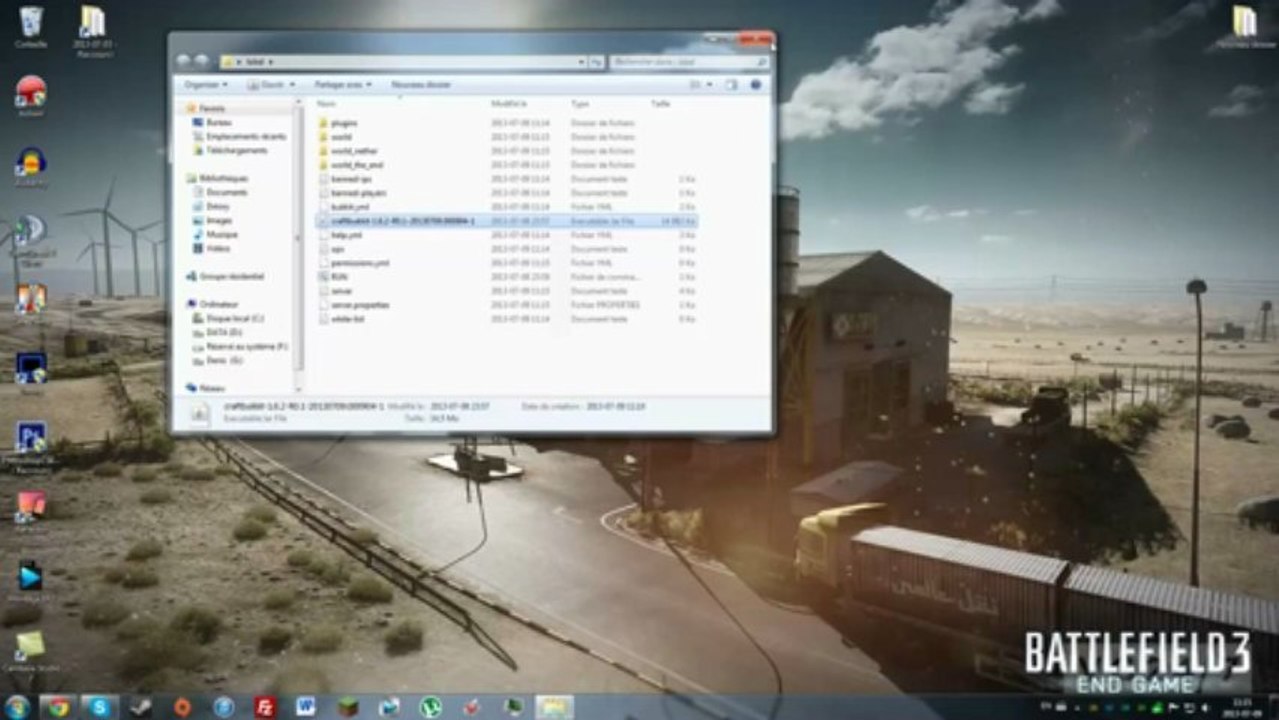Select the Corbeille recycle bin desktop icon
Image resolution: width=1279 pixels, height=720 pixels.
(31, 27)
